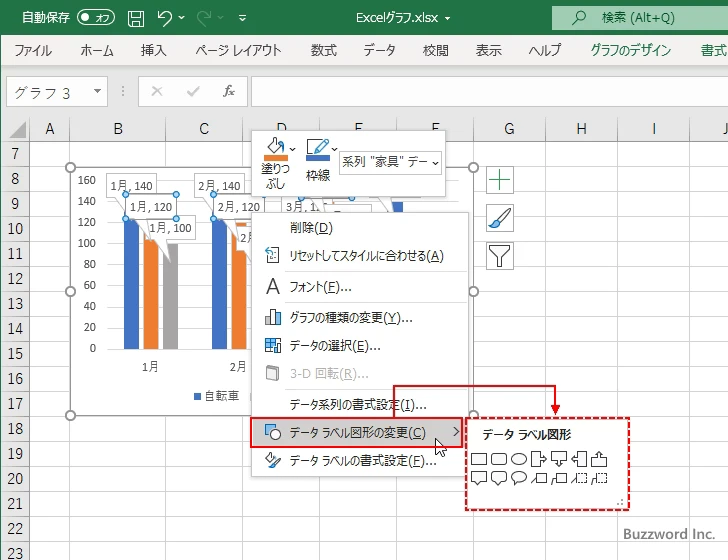Open the outline color dropdown arrow
728x560 pixels.
[334, 149]
